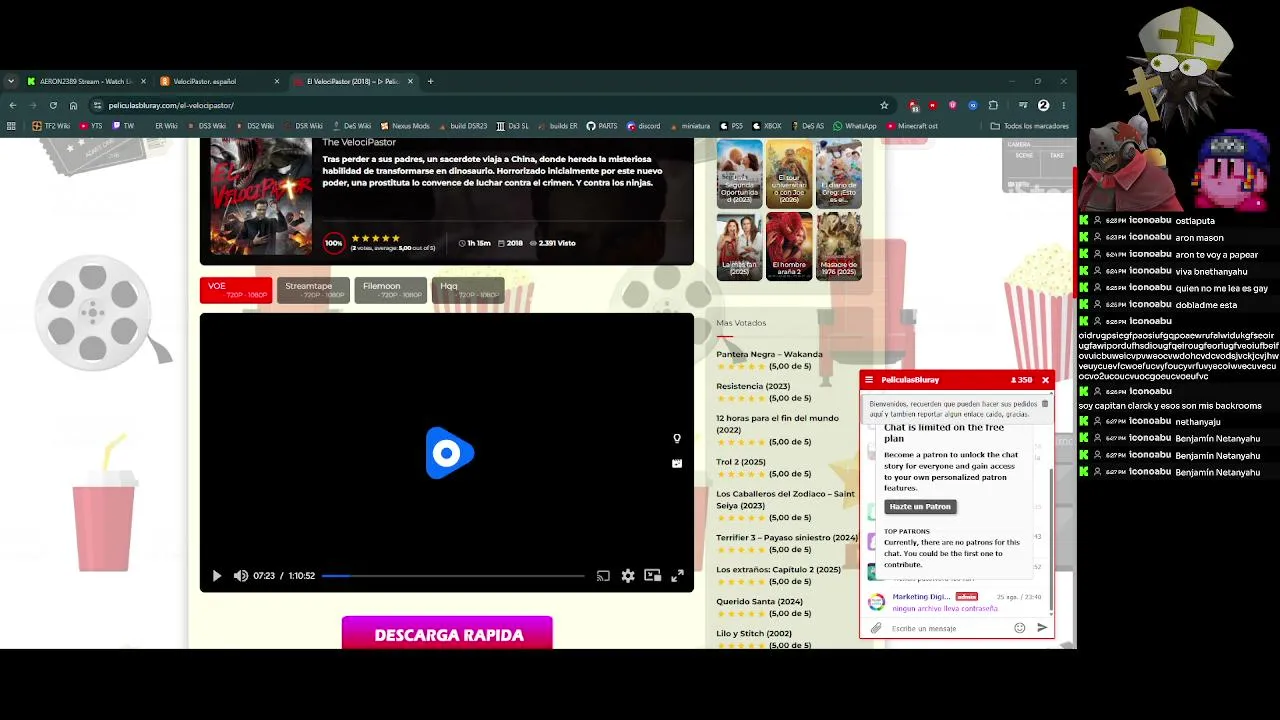Cast the video to another device
Image resolution: width=1280 pixels, height=720 pixels.
point(603,576)
